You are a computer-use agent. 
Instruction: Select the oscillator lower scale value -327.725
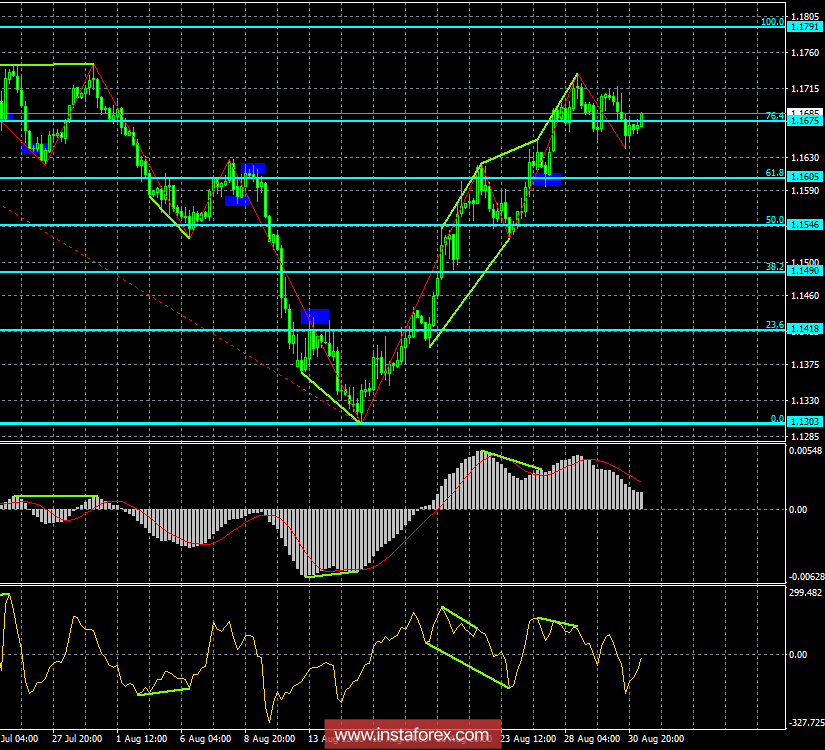coord(806,721)
